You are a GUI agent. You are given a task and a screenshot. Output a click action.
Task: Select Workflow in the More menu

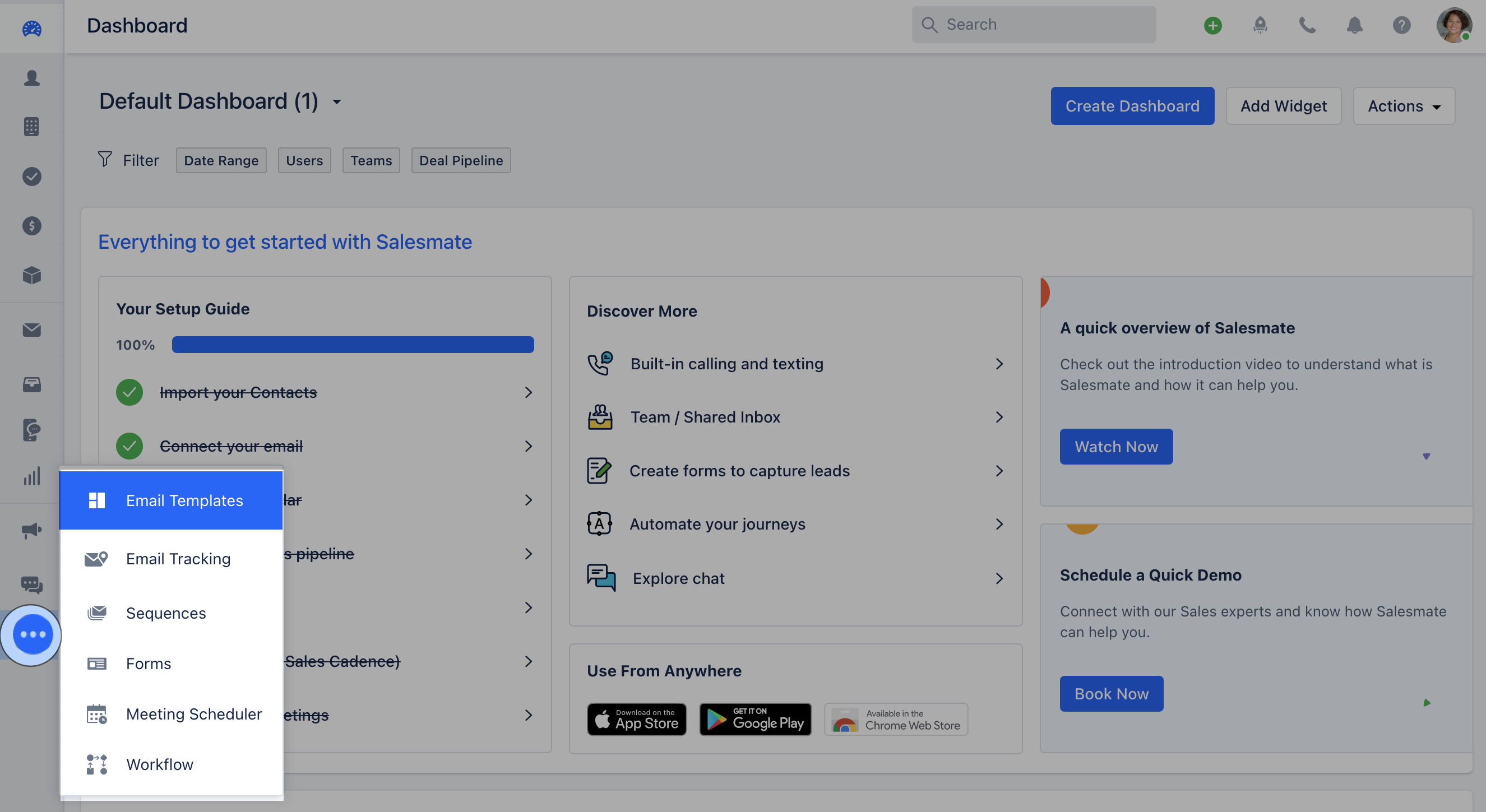point(172,764)
